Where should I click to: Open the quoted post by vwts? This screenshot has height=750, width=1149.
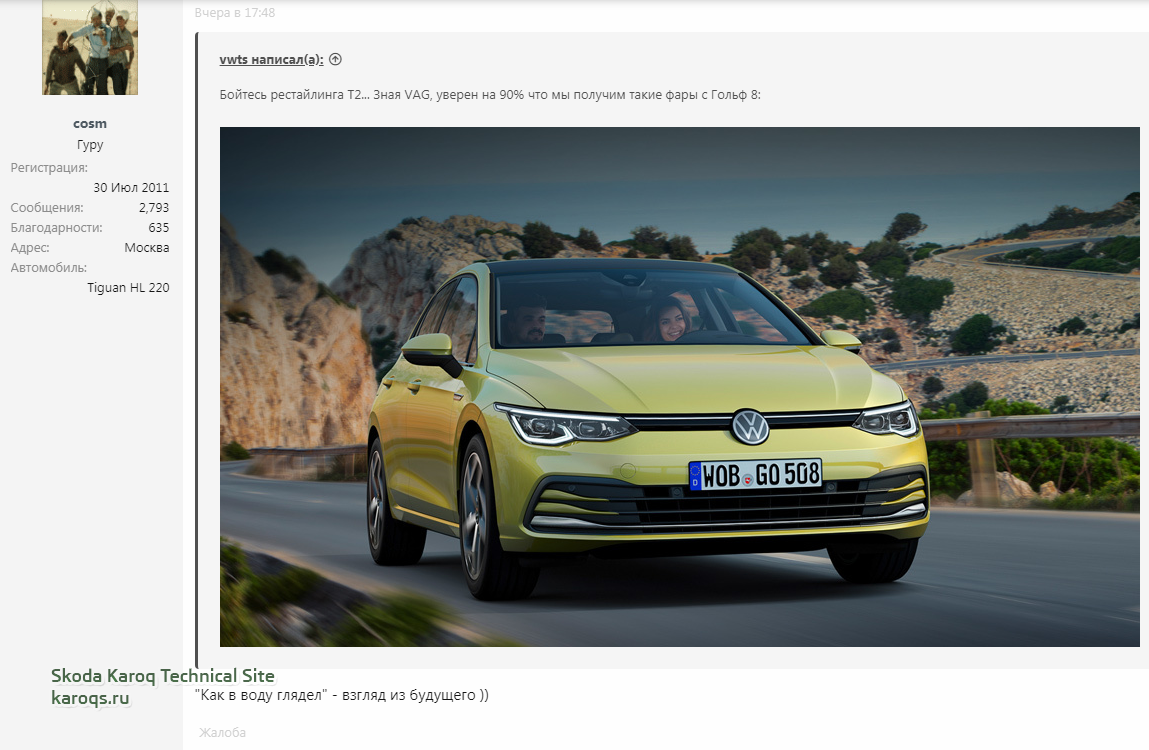pyautogui.click(x=271, y=60)
